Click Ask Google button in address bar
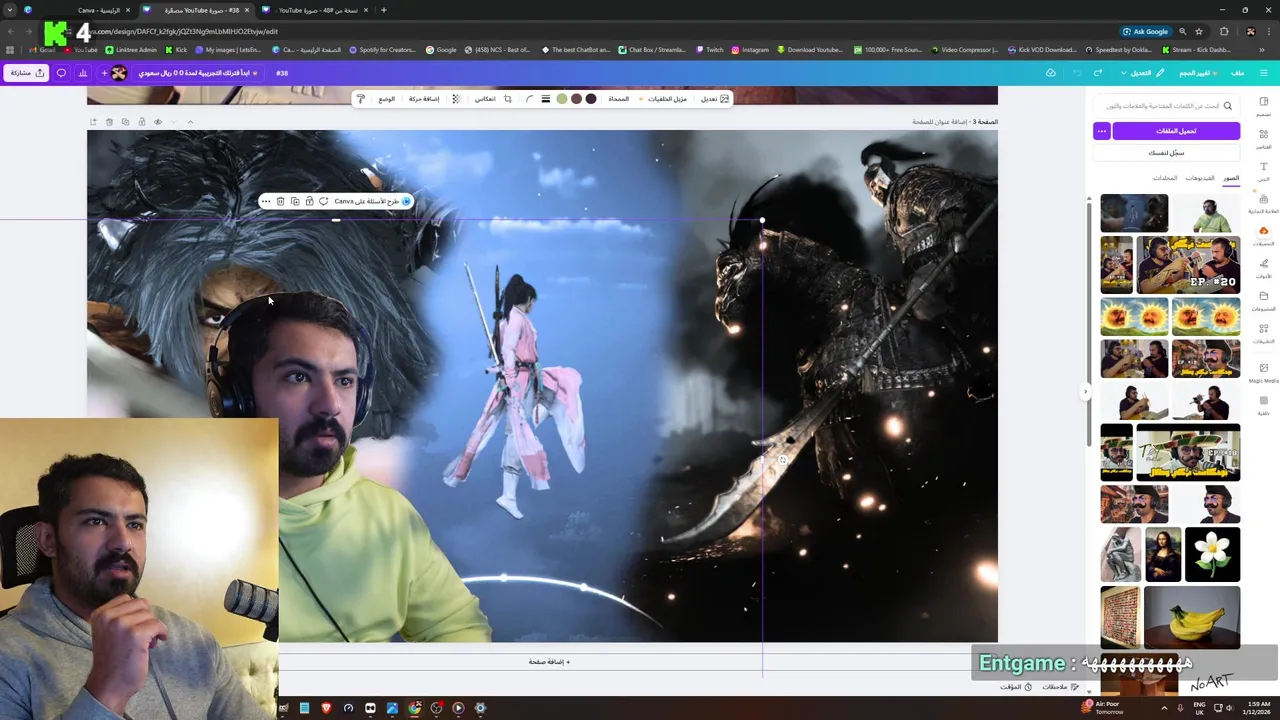The height and width of the screenshot is (720, 1280). (x=1145, y=31)
